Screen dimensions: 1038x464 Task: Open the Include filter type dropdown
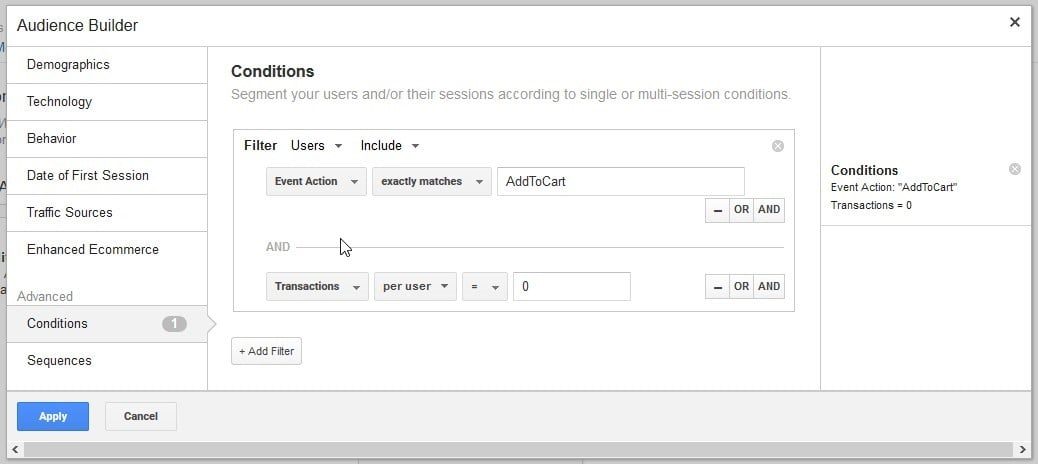389,146
